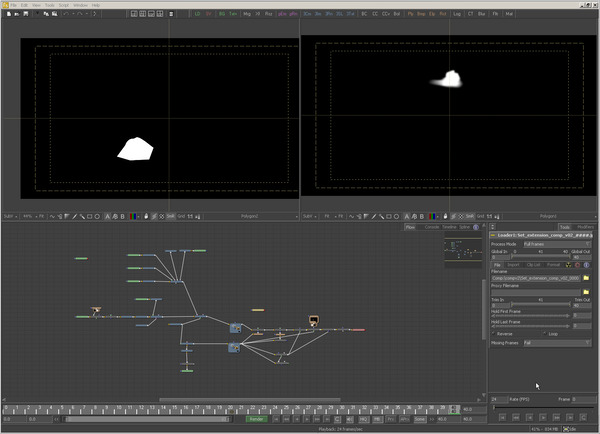Add a Polygon mask with the Ply tool

pos(411,14)
